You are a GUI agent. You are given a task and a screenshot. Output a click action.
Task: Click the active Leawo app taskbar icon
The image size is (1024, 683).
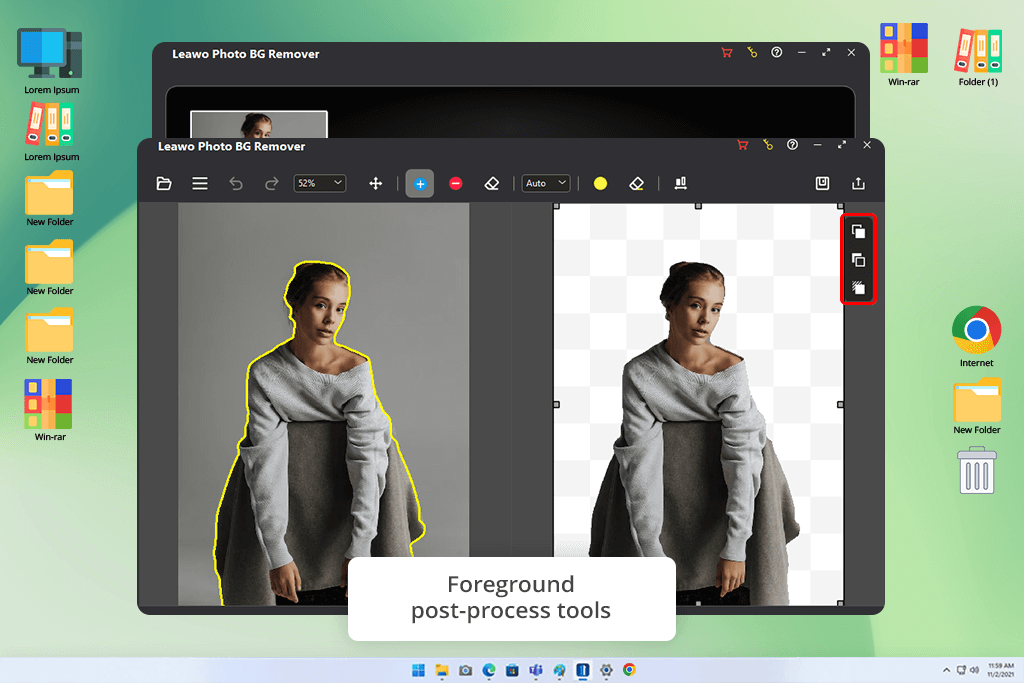(x=583, y=670)
